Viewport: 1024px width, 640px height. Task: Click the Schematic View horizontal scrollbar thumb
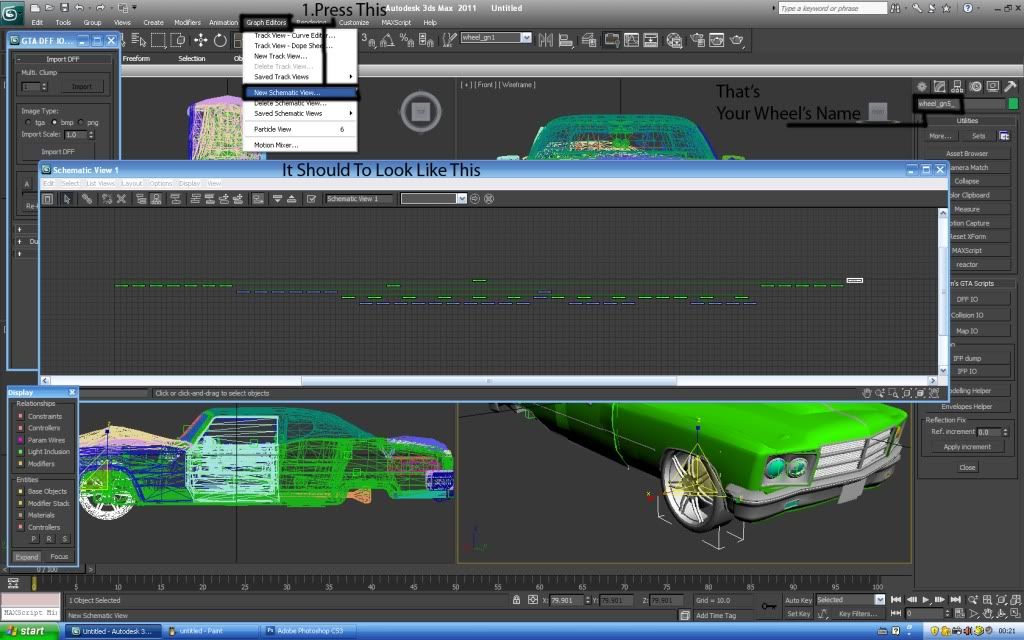pyautogui.click(x=488, y=381)
